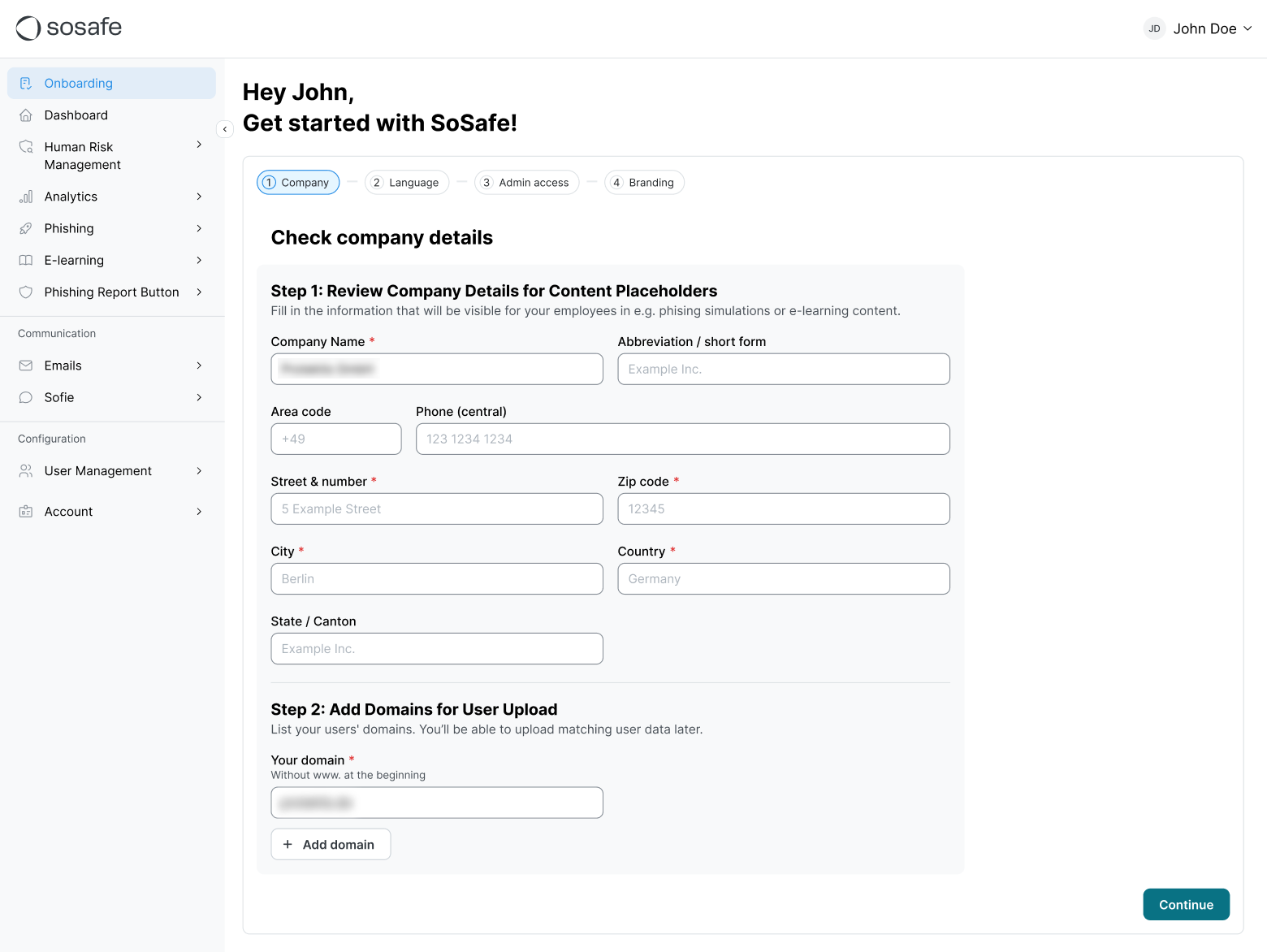
Task: Click the Add domain button
Action: 331,845
